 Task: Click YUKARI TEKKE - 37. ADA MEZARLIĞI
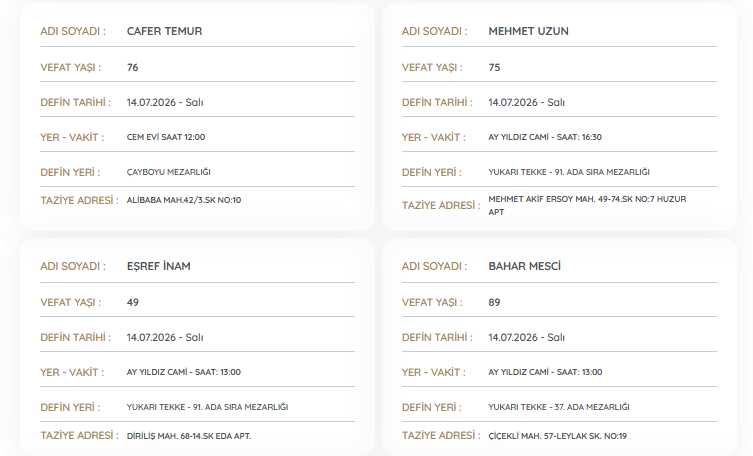[559, 407]
